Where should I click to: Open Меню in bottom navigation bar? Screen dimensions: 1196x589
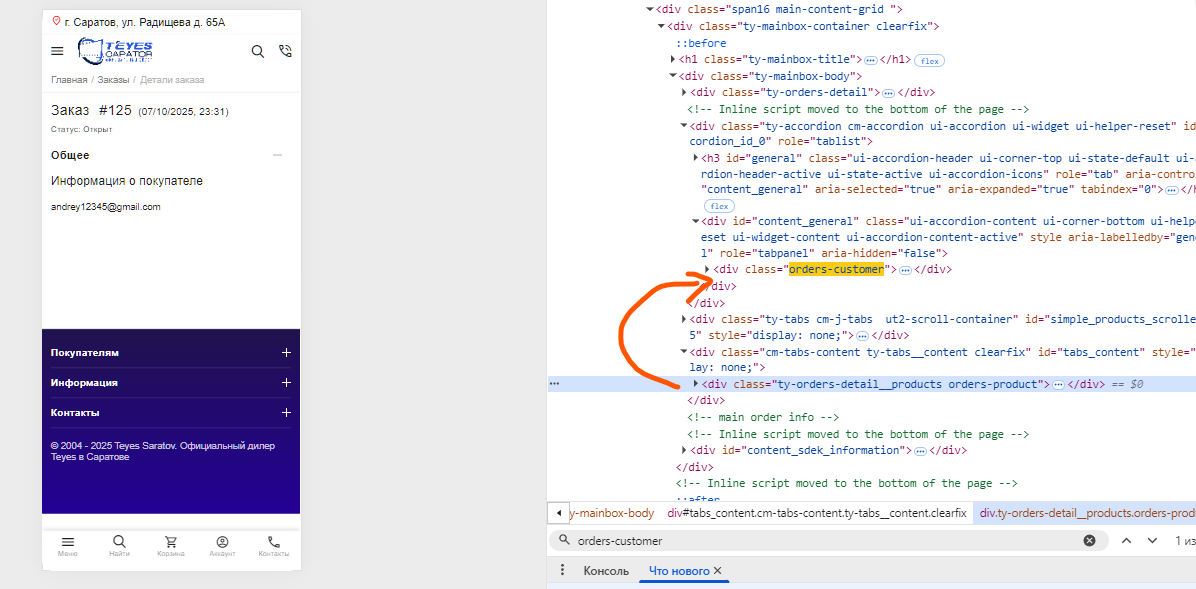(68, 545)
